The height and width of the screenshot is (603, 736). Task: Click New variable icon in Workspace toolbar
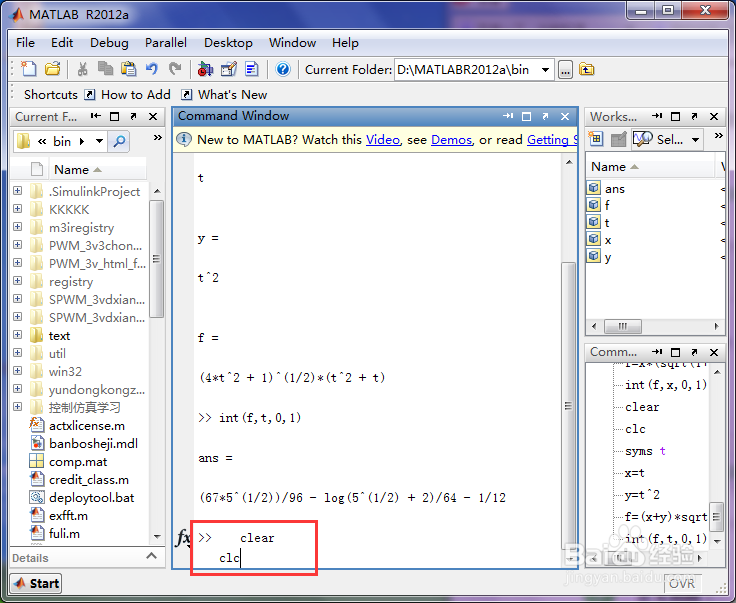tap(596, 139)
